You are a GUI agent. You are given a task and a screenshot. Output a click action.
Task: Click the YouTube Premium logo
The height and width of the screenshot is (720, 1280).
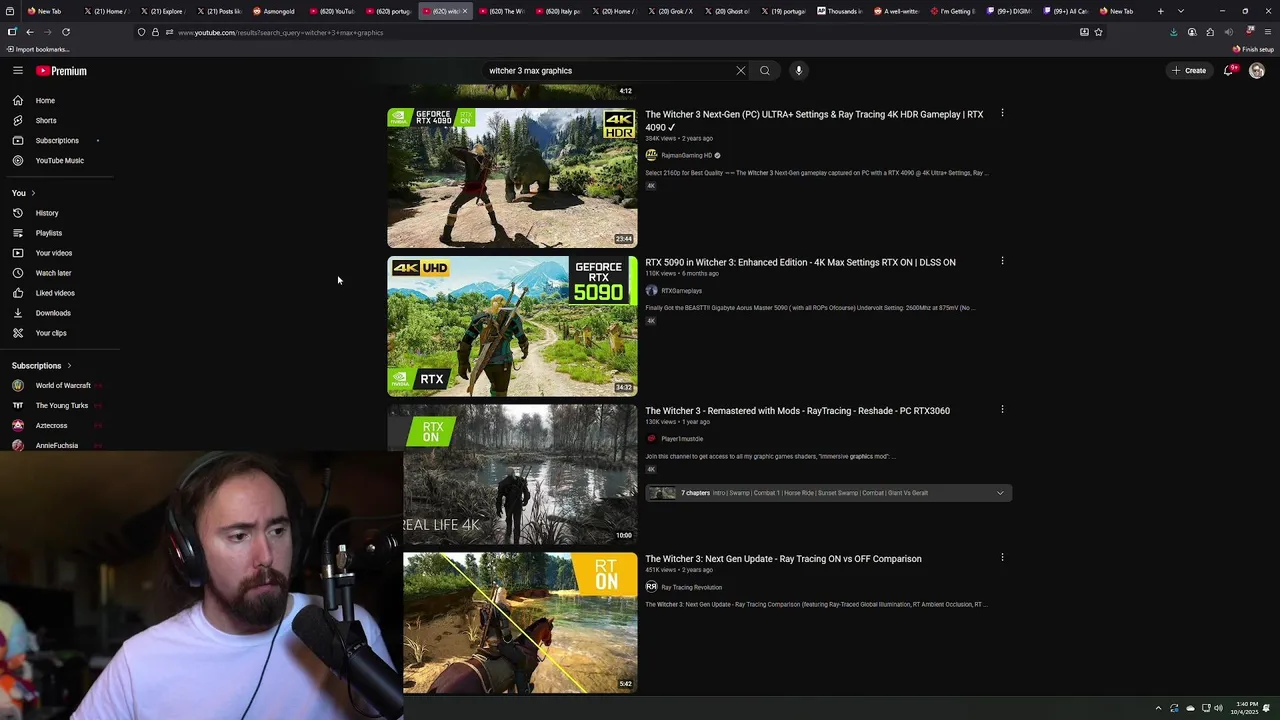tap(62, 71)
